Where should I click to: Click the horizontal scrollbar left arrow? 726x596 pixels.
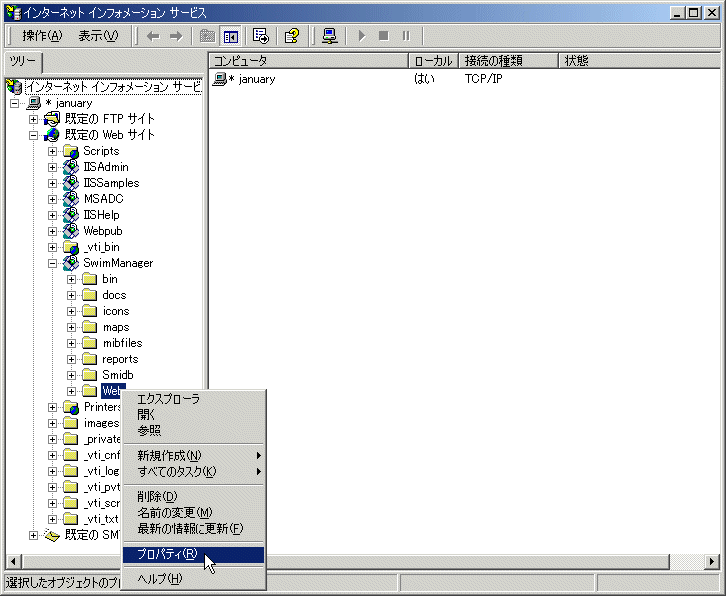pyautogui.click(x=13, y=562)
